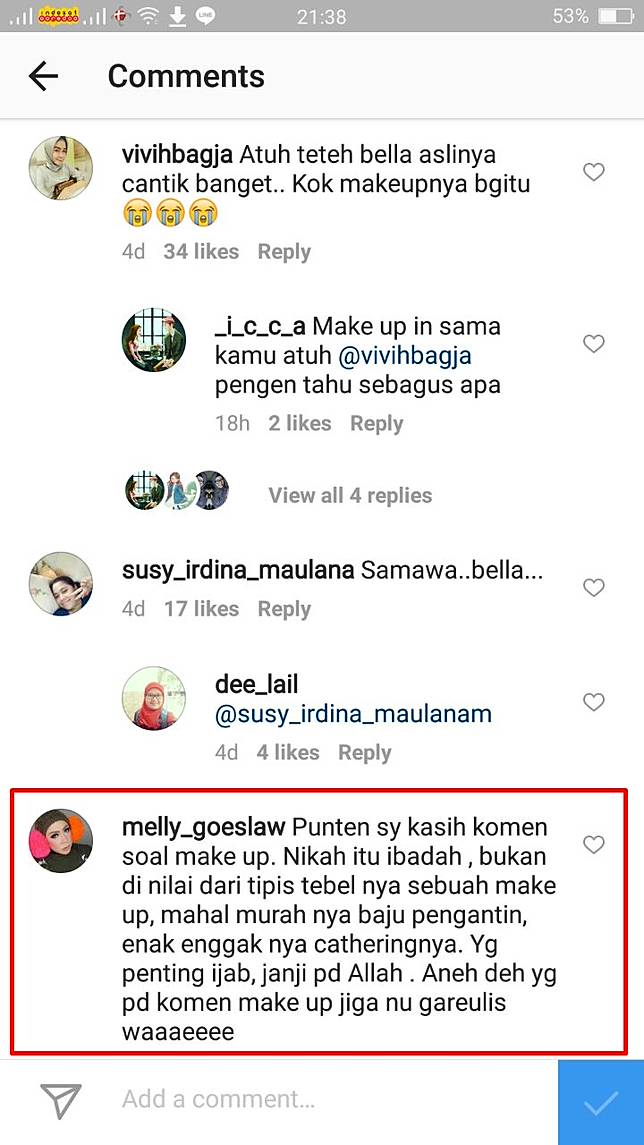Viewport: 644px width, 1145px height.
Task: Expand View all 4 replies
Action: [x=350, y=495]
